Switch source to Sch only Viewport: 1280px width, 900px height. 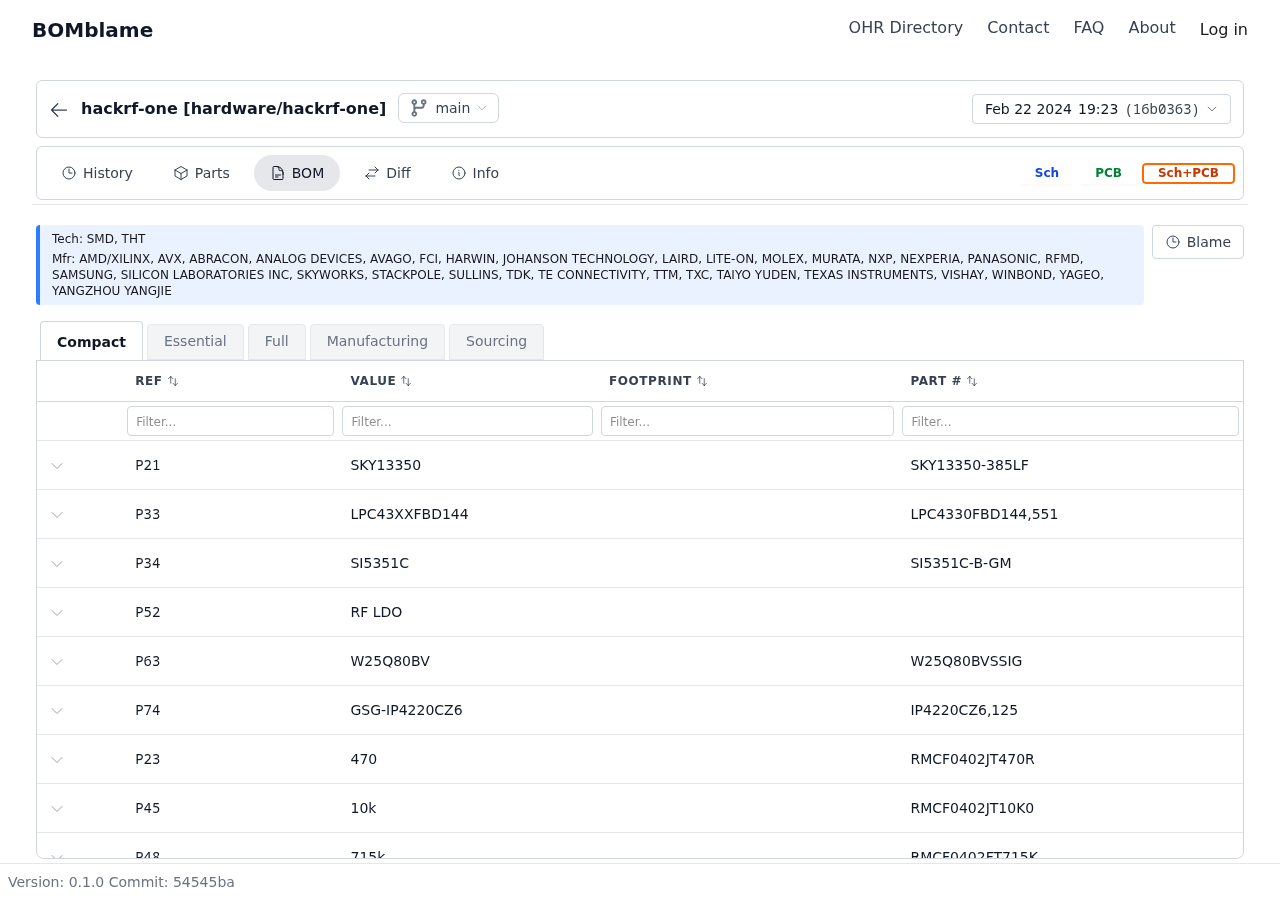click(1046, 173)
